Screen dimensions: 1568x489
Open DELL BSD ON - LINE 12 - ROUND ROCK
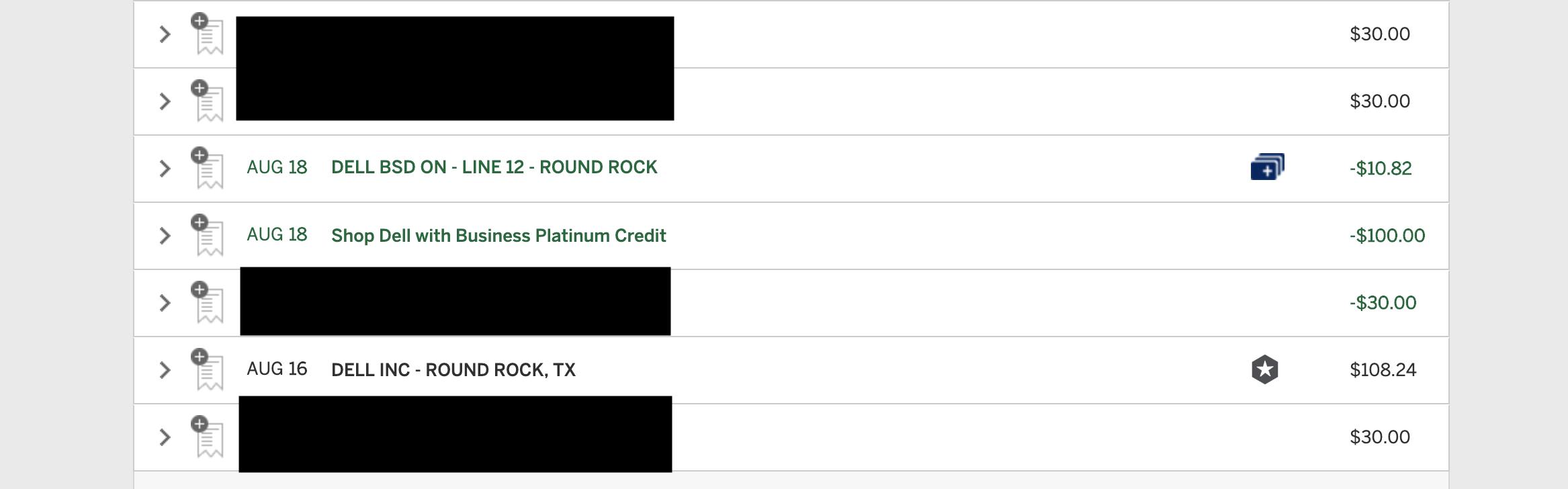coord(494,167)
